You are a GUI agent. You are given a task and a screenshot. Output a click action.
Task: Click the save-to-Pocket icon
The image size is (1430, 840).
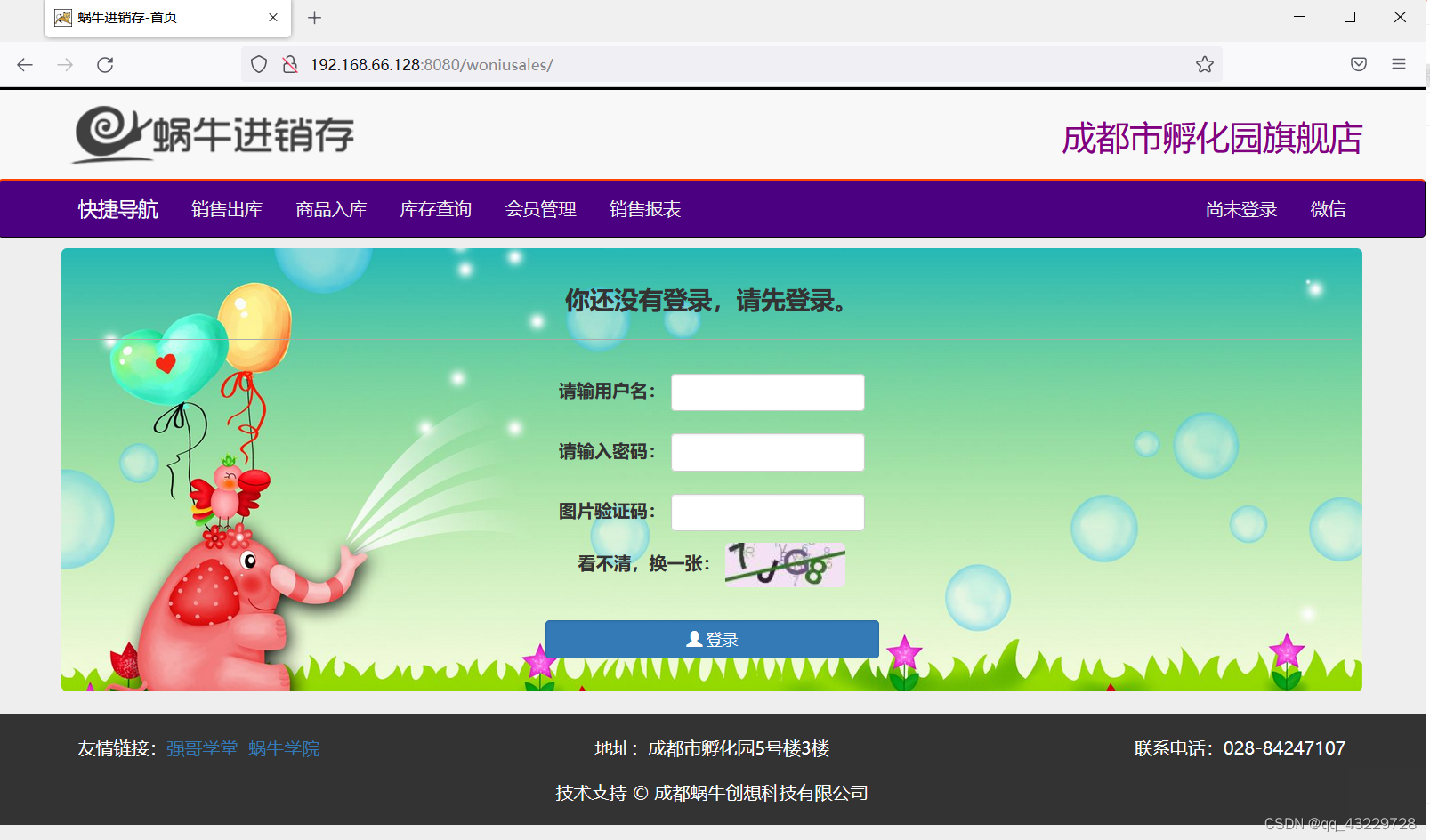(1358, 64)
